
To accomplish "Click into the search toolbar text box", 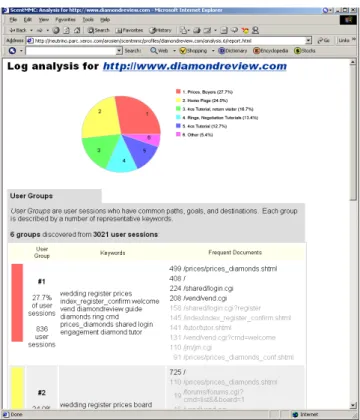I will [71, 51].
